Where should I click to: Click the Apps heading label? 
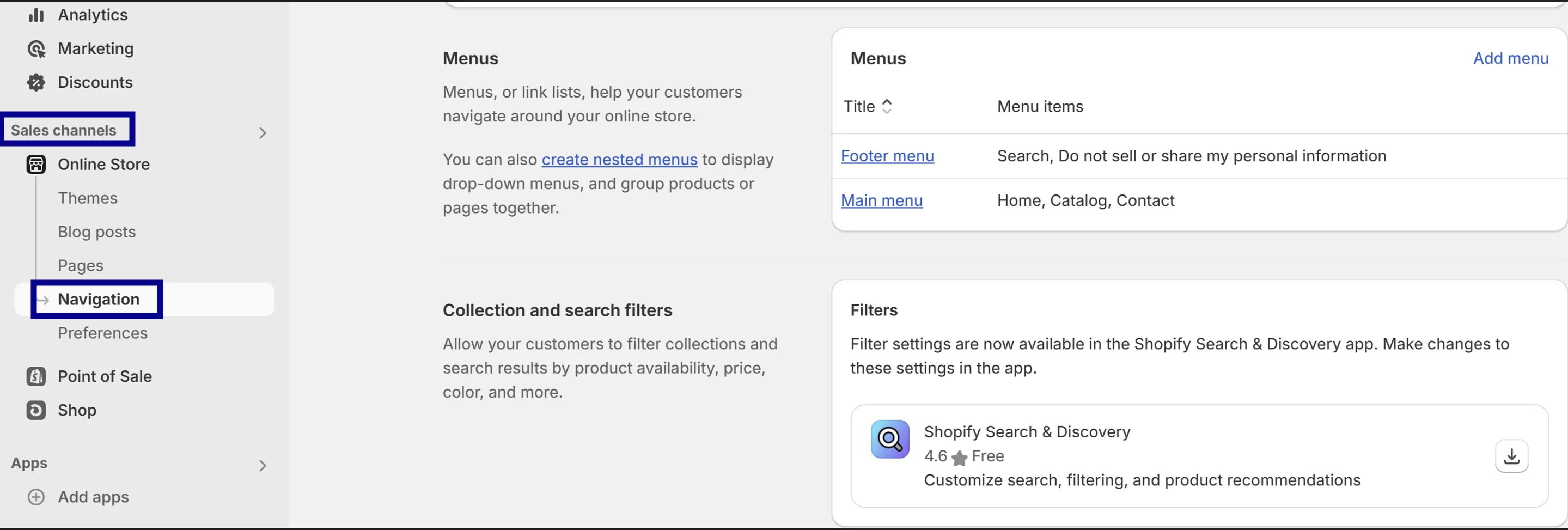click(x=29, y=464)
